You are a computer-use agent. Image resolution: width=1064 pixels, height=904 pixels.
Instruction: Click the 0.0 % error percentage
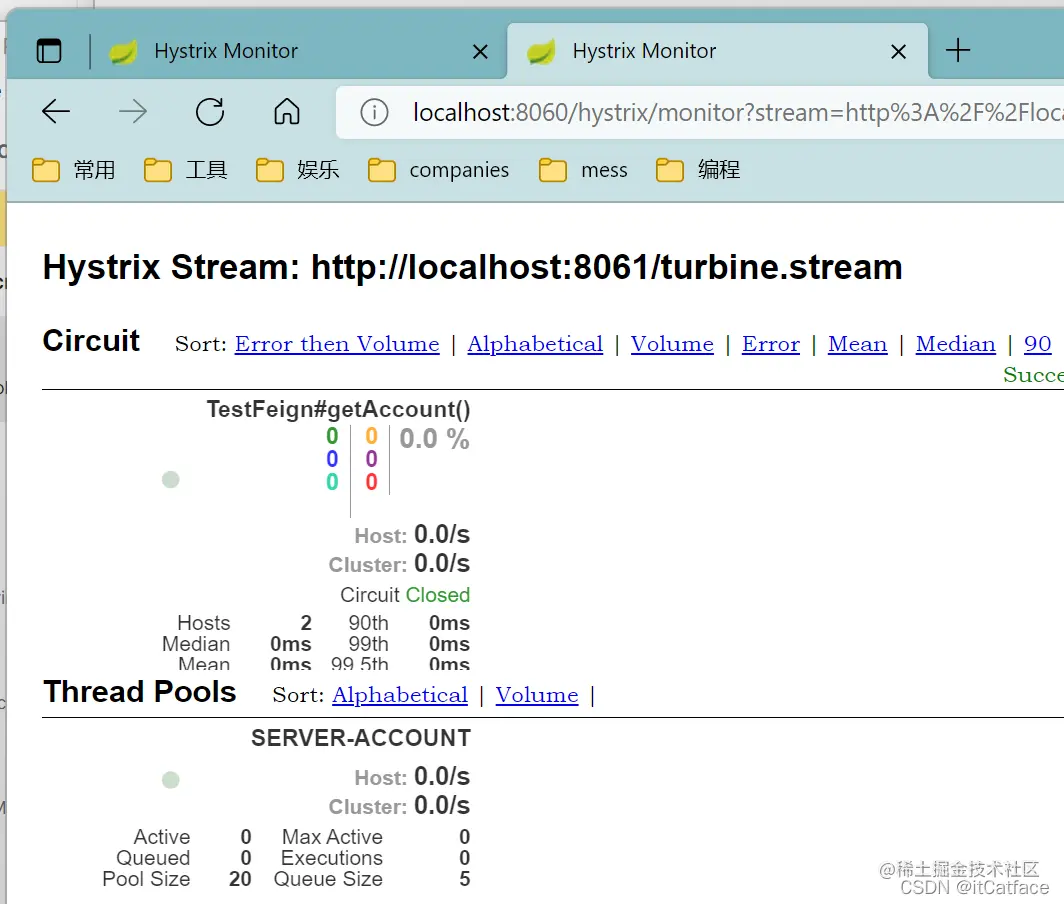click(x=434, y=439)
